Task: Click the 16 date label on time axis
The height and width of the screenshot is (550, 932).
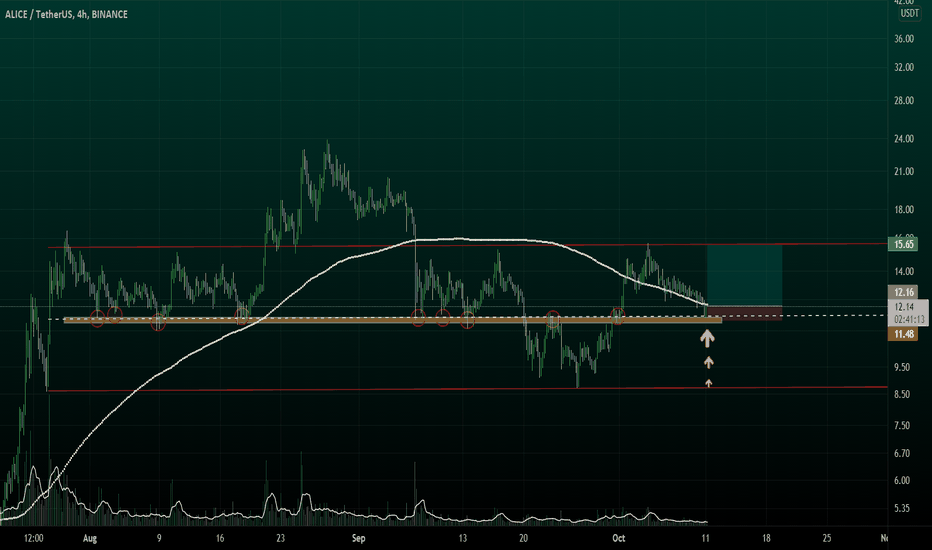Action: coord(220,538)
